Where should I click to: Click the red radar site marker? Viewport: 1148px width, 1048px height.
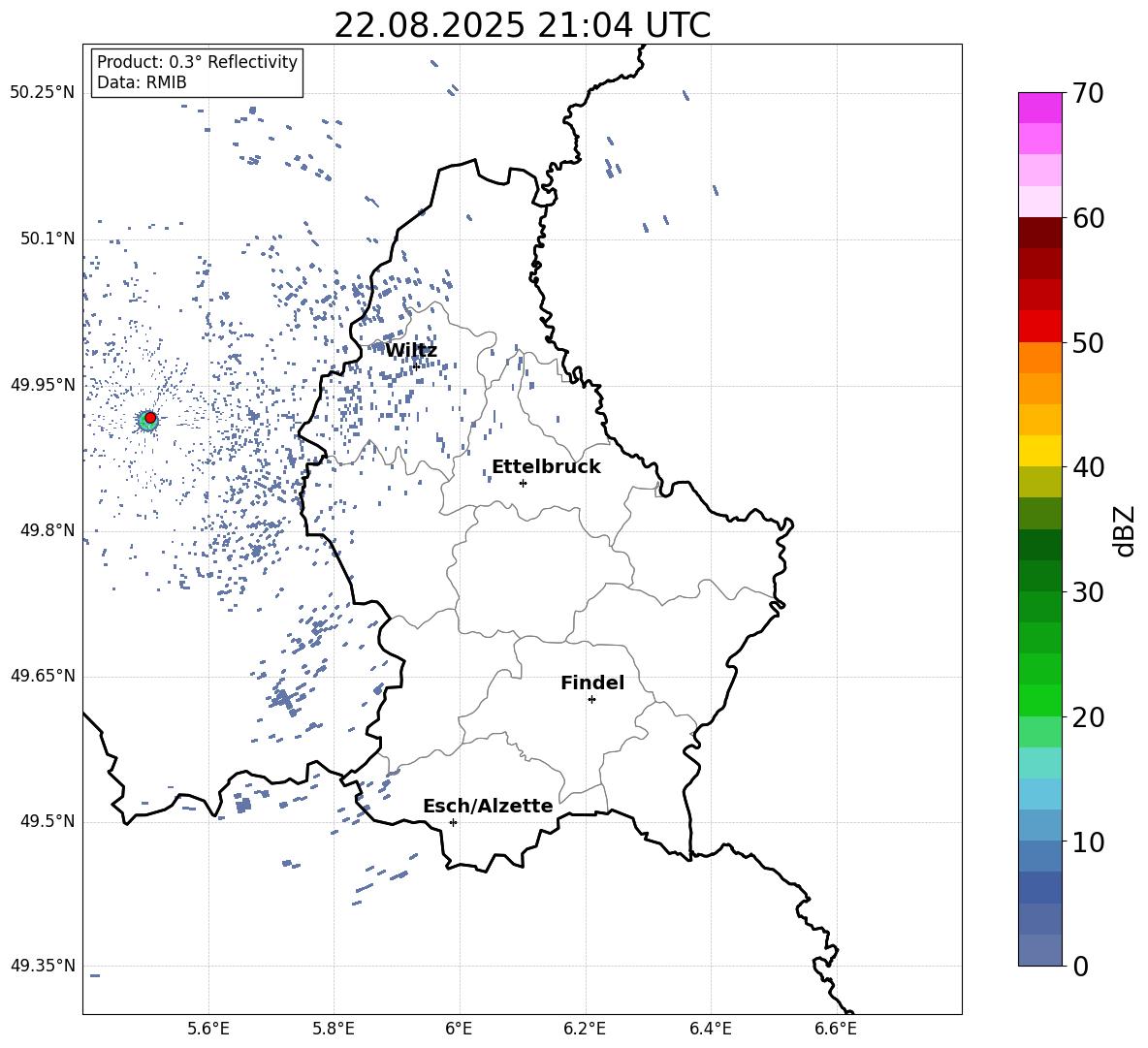click(x=150, y=418)
